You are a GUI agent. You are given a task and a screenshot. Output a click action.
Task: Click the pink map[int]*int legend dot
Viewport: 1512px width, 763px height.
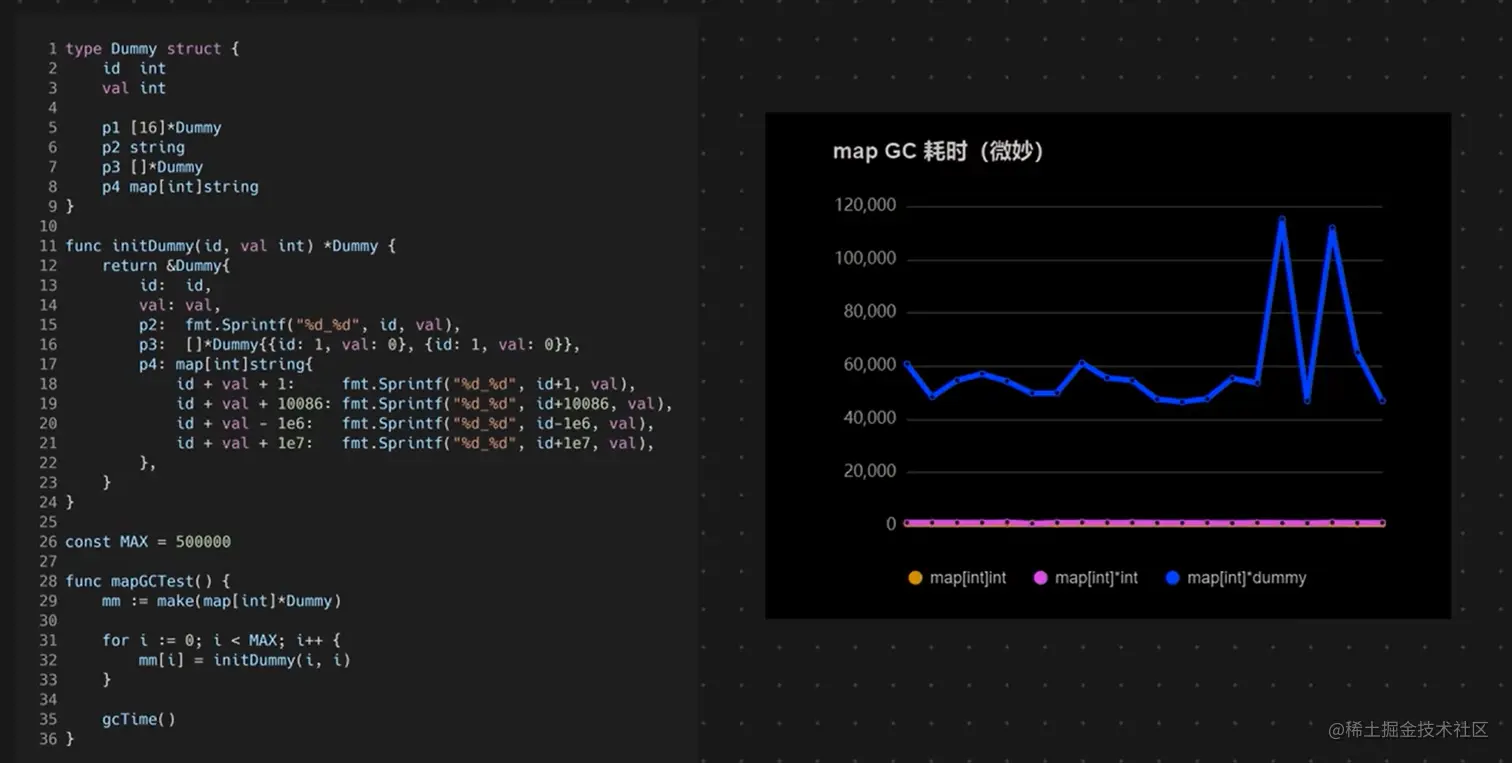point(1040,578)
